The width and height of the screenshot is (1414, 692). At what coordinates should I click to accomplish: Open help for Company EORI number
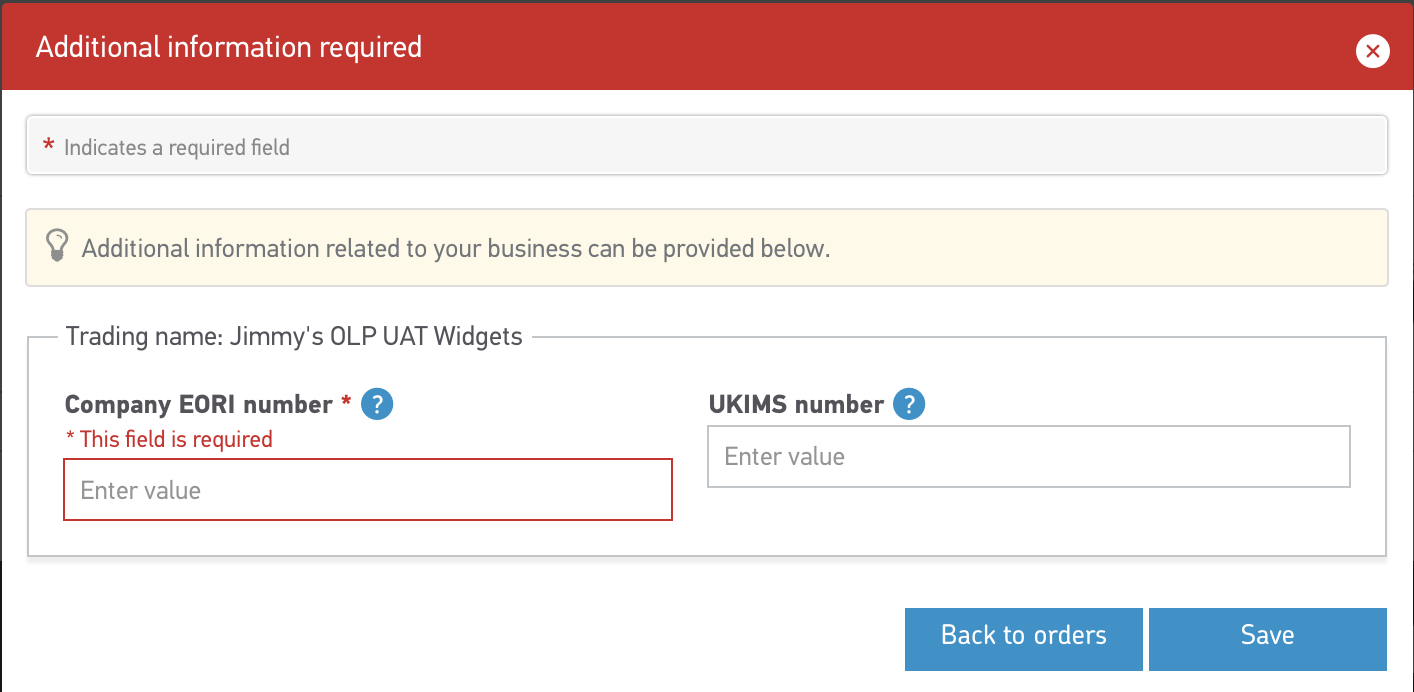point(377,405)
